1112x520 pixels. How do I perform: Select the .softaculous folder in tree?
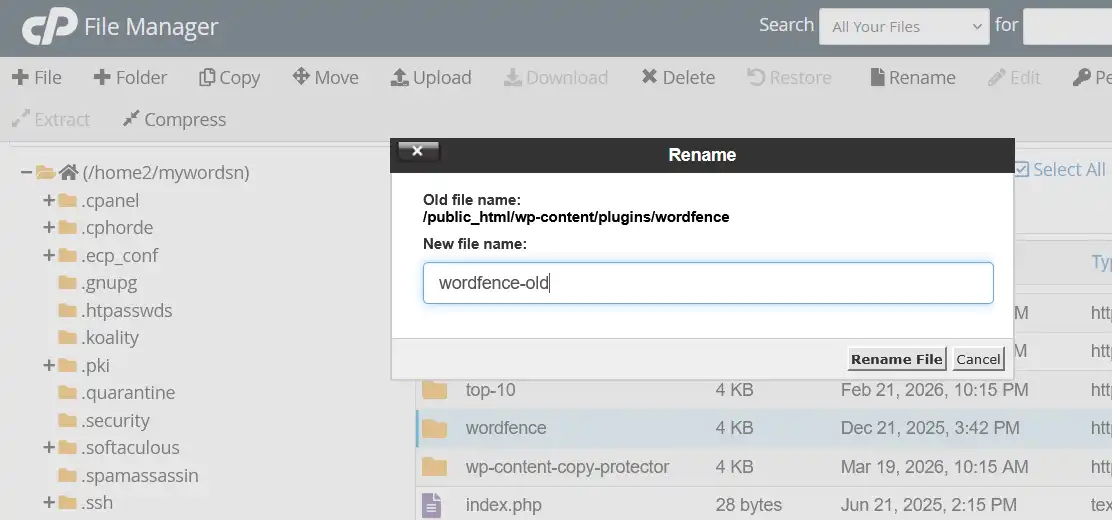tap(130, 448)
